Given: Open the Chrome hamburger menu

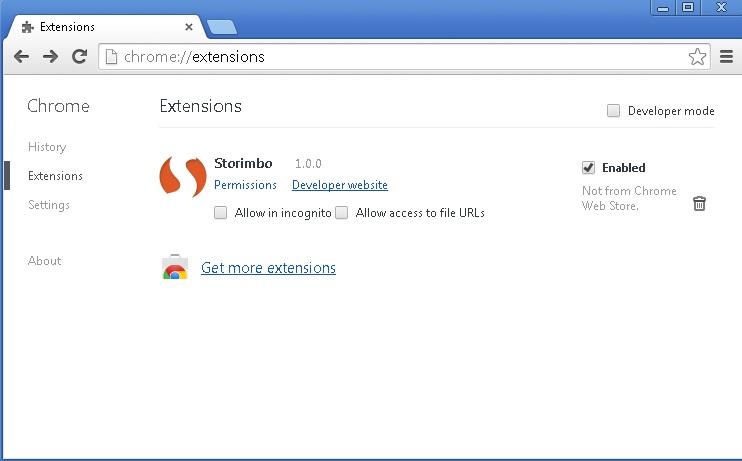Looking at the screenshot, I should pyautogui.click(x=726, y=57).
